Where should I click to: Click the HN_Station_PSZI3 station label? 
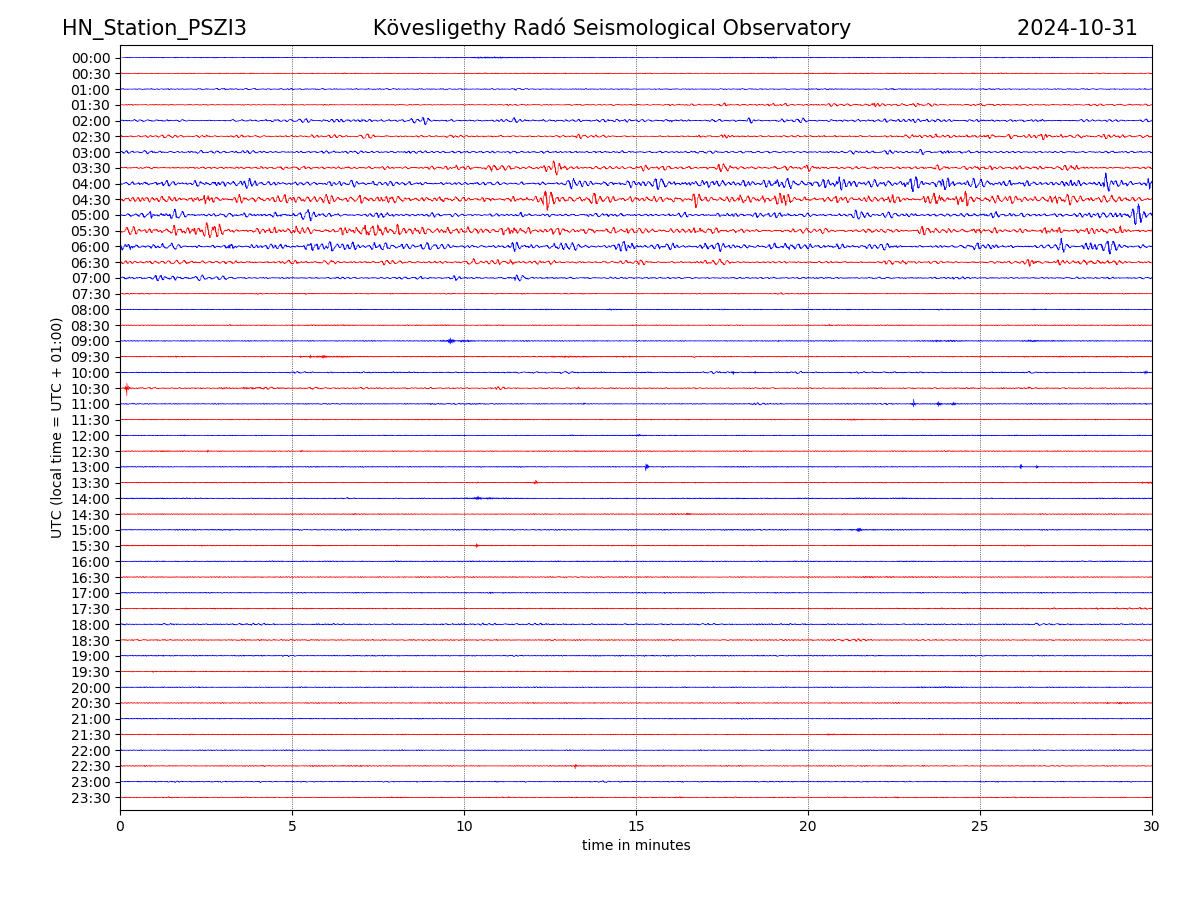coord(154,28)
